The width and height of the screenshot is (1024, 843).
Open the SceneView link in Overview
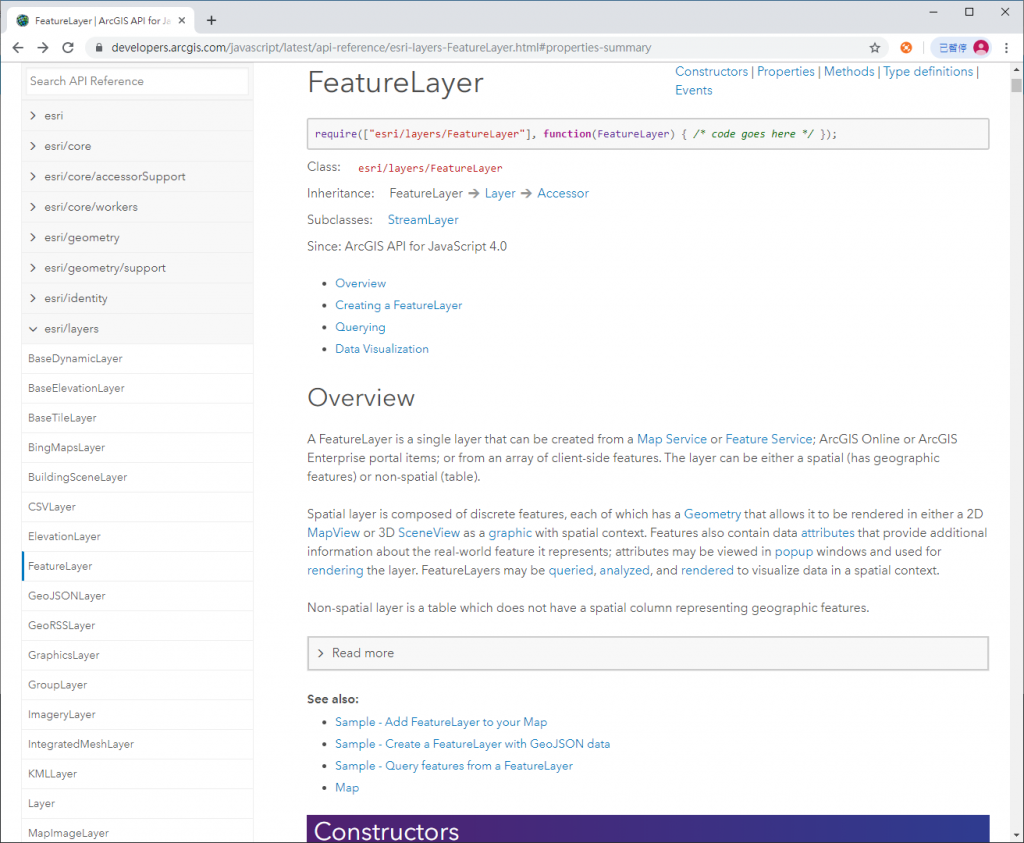429,533
